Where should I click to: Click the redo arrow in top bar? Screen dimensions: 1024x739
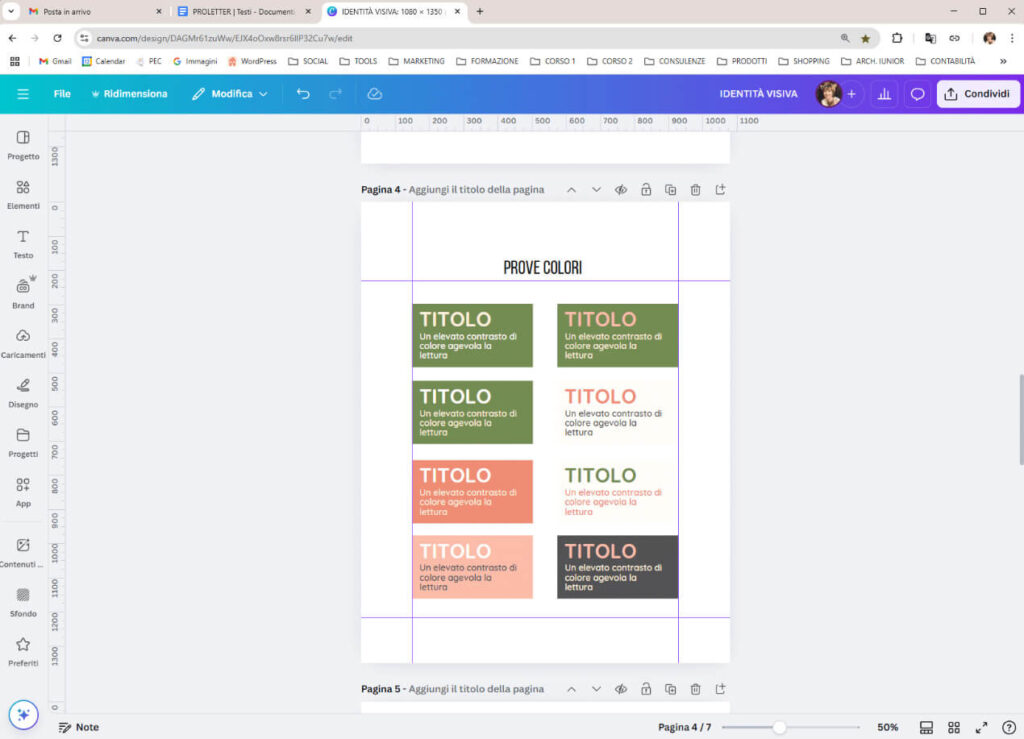pyautogui.click(x=336, y=94)
